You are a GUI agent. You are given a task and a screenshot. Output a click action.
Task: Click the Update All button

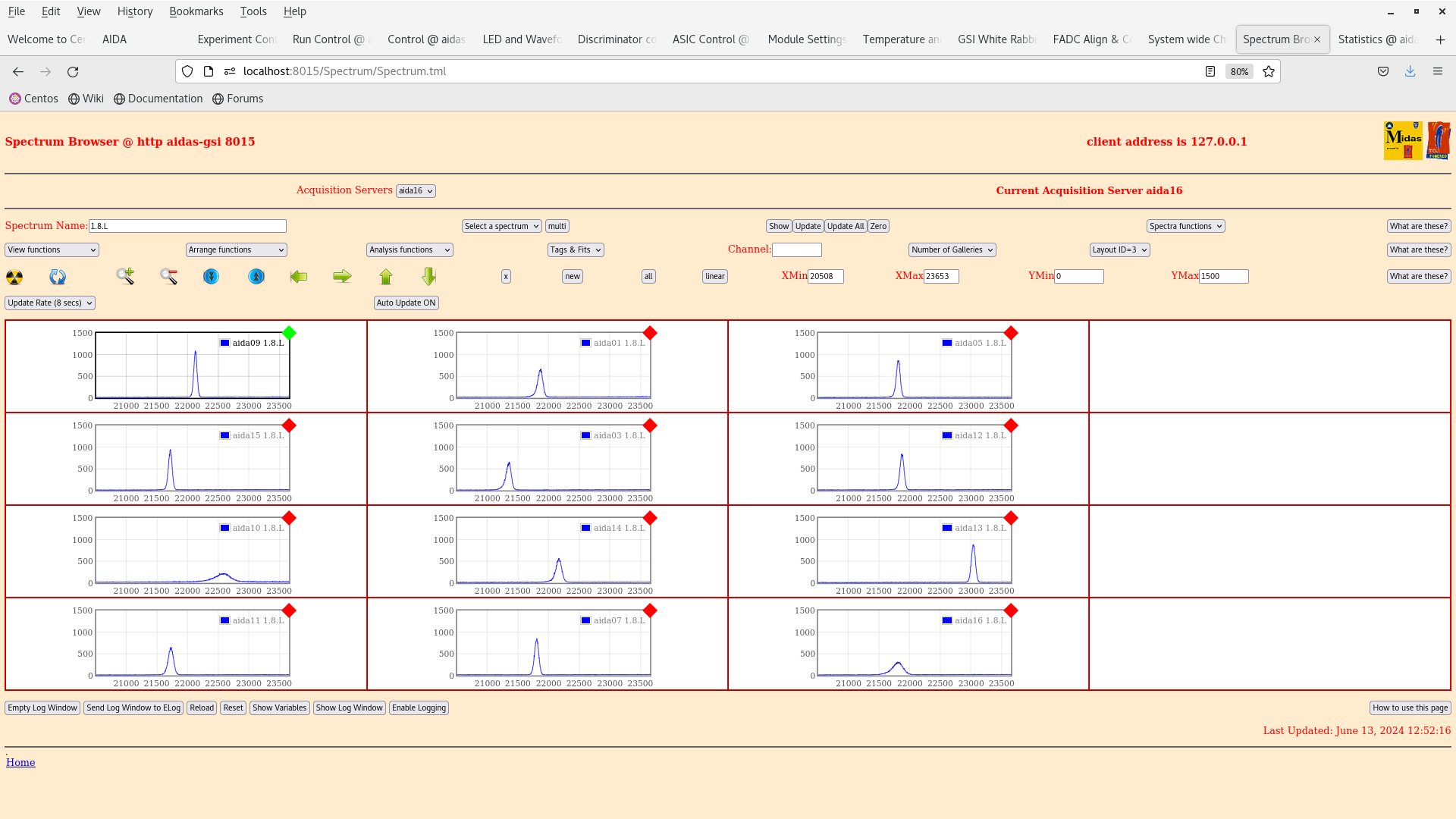pos(845,226)
